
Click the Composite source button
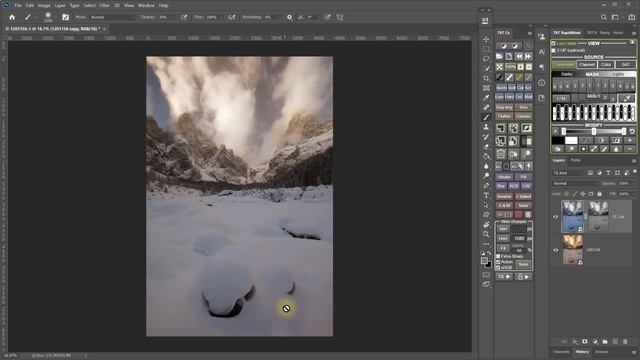[564, 64]
